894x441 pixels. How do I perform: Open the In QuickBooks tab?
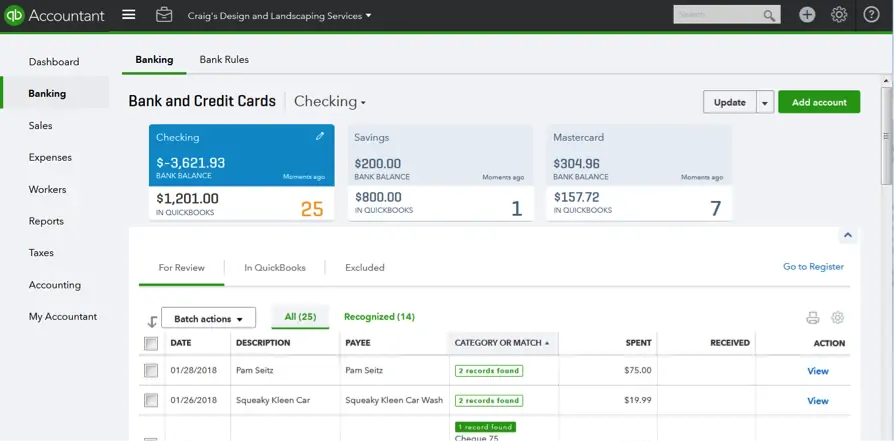pos(275,268)
